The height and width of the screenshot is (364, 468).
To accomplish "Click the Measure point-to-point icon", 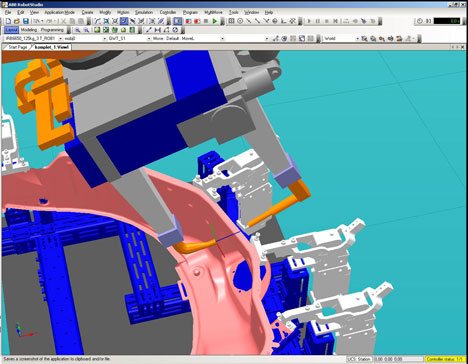I will [x=149, y=30].
